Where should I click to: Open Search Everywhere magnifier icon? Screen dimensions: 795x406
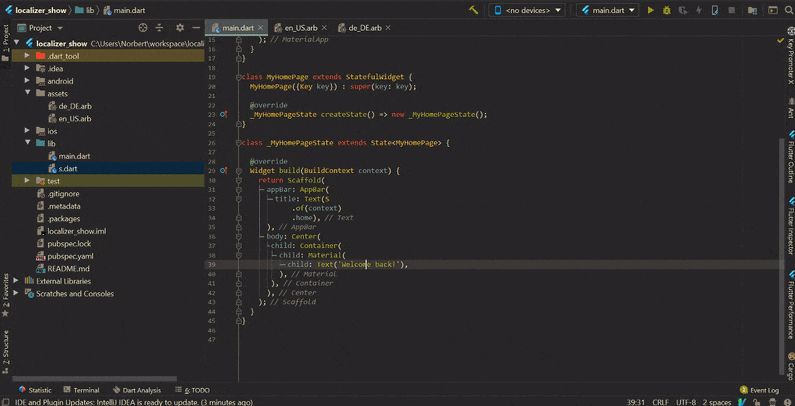pyautogui.click(x=788, y=10)
